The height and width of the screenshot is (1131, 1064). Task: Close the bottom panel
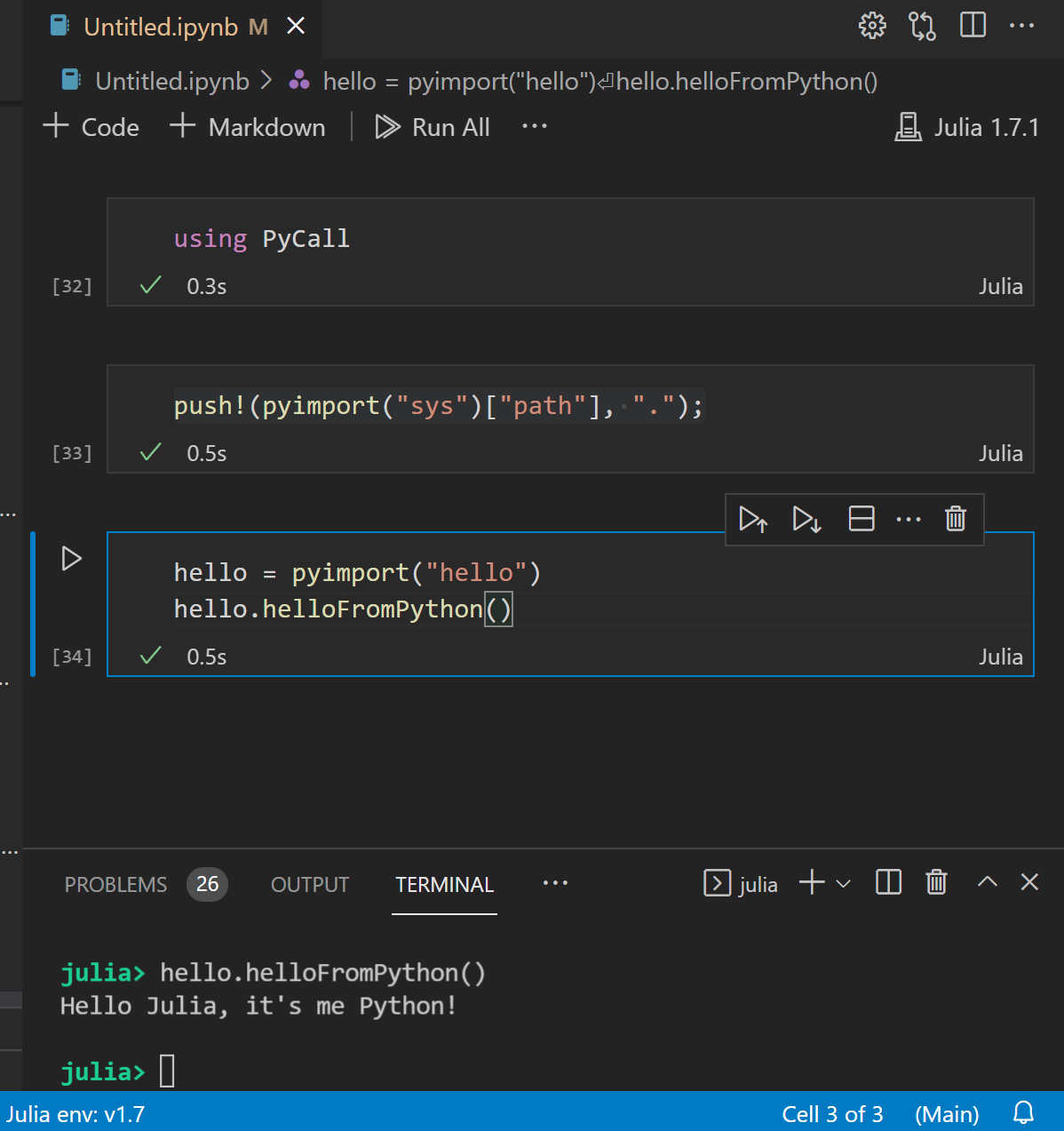click(1029, 881)
